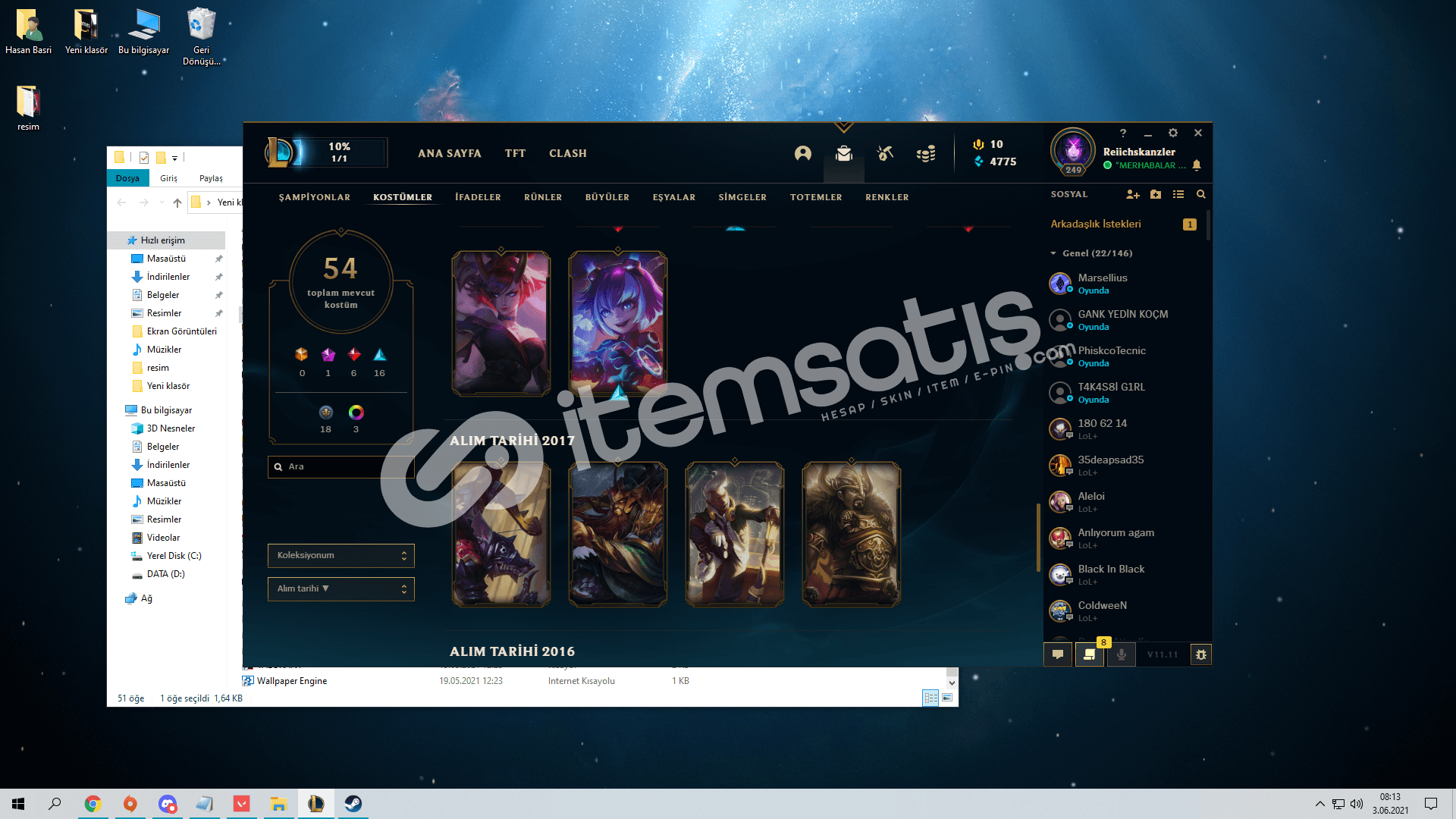This screenshot has width=1456, height=819.
Task: Select the purple-haired girl skin thumbnail
Action: point(618,325)
